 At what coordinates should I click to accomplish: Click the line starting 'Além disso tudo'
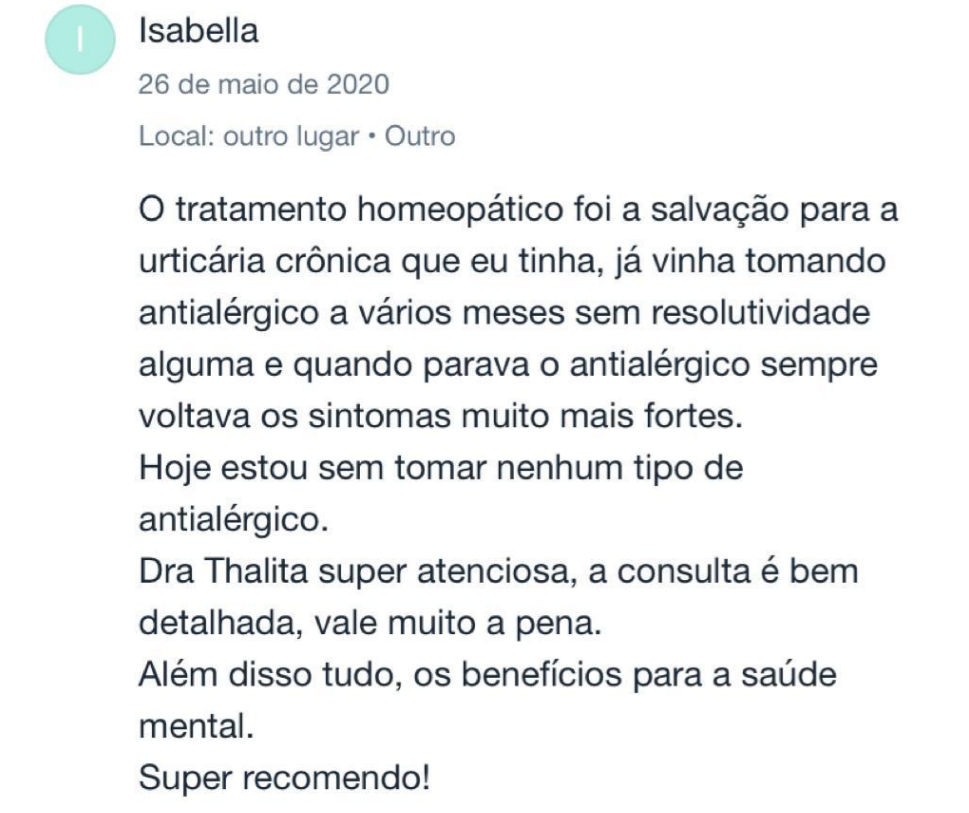(488, 674)
